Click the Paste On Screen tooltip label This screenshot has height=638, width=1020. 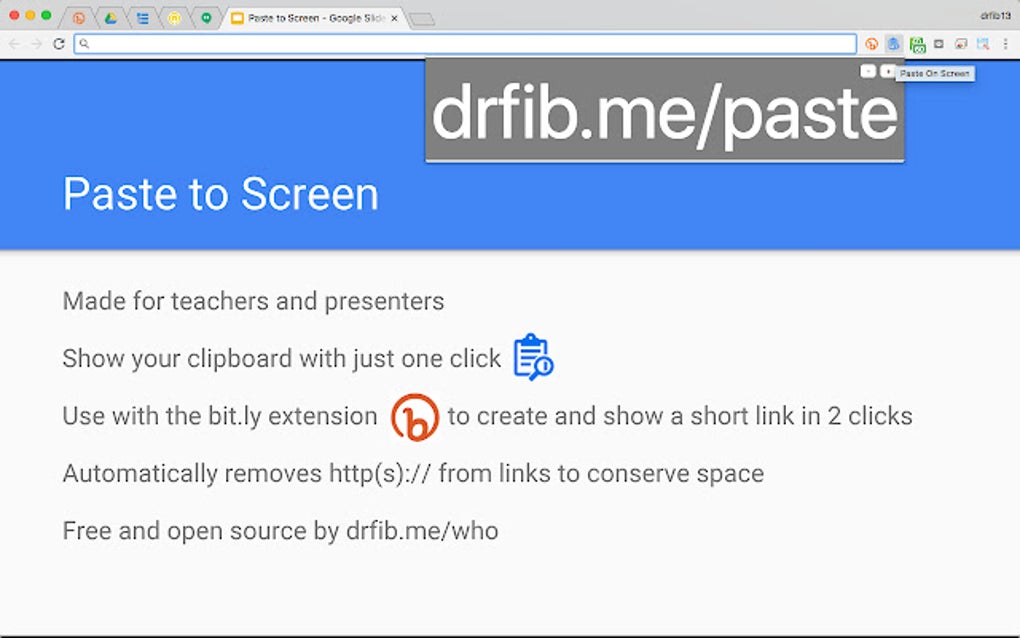[936, 73]
